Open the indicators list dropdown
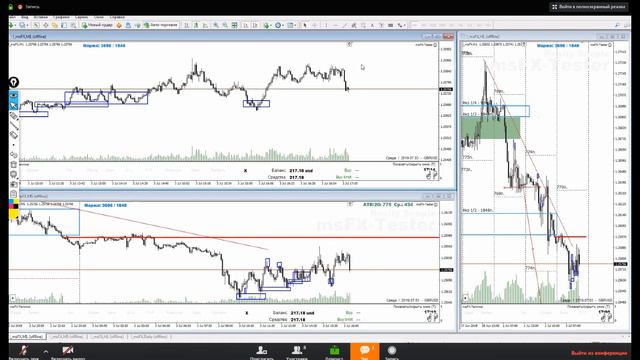This screenshot has height=360, width=640. [267, 25]
